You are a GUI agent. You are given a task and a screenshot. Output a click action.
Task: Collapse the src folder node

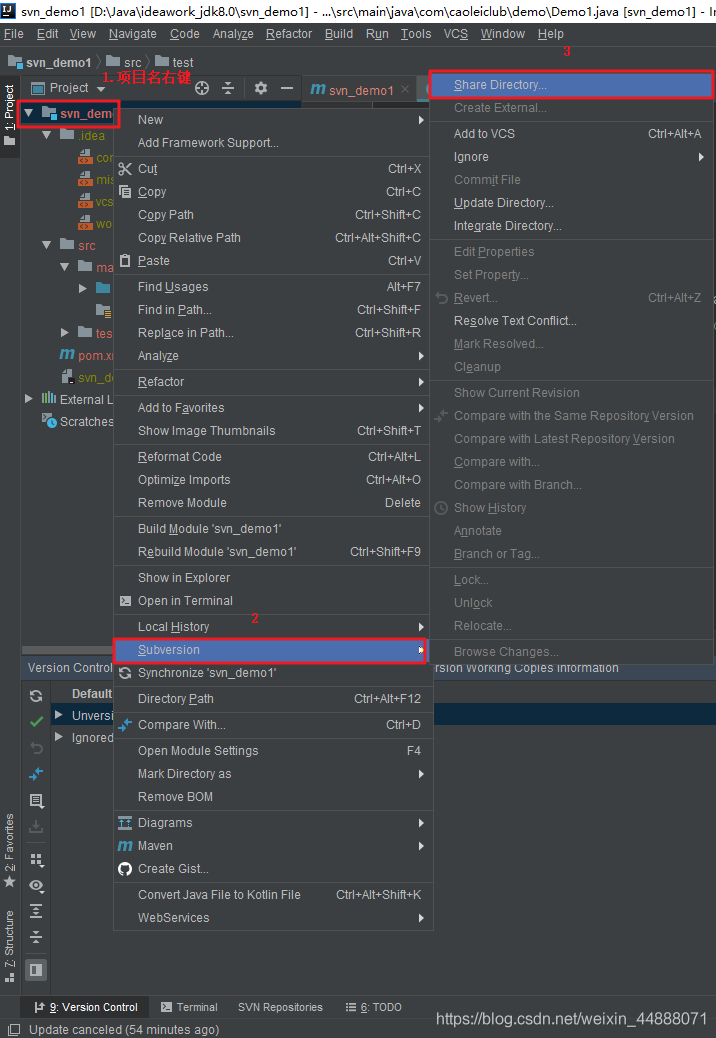coord(46,245)
